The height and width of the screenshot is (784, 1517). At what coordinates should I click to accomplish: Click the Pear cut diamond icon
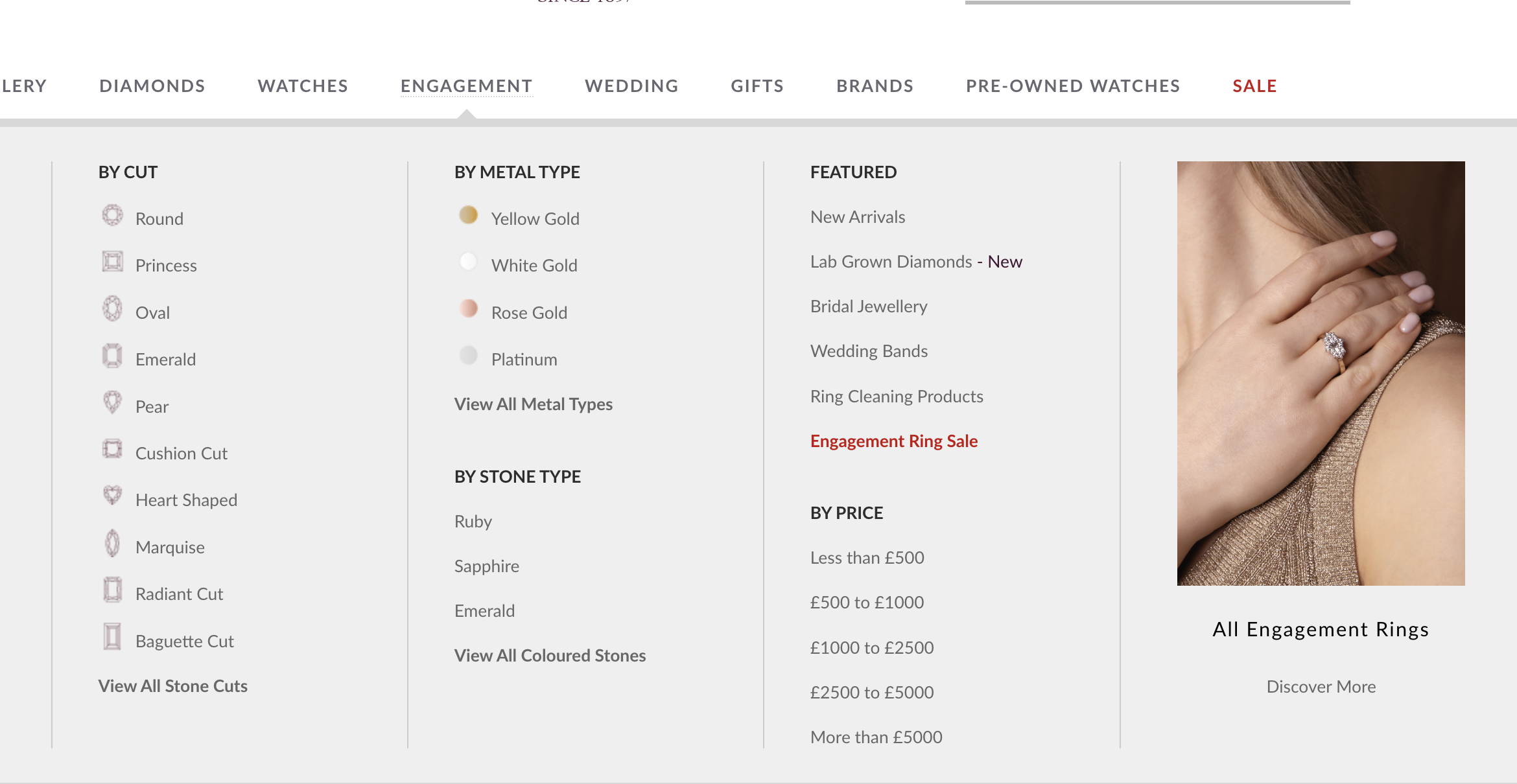[112, 402]
